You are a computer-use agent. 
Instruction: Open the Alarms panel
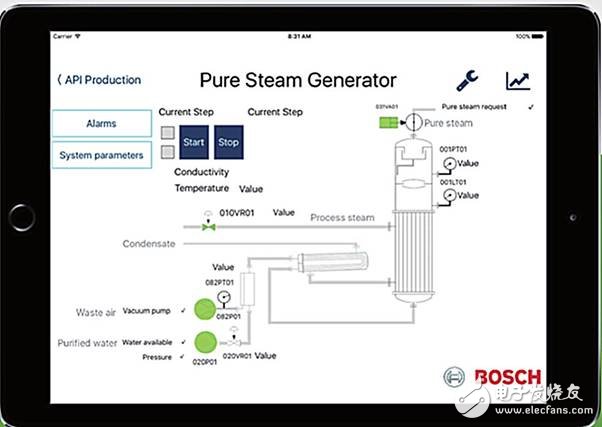coord(101,124)
